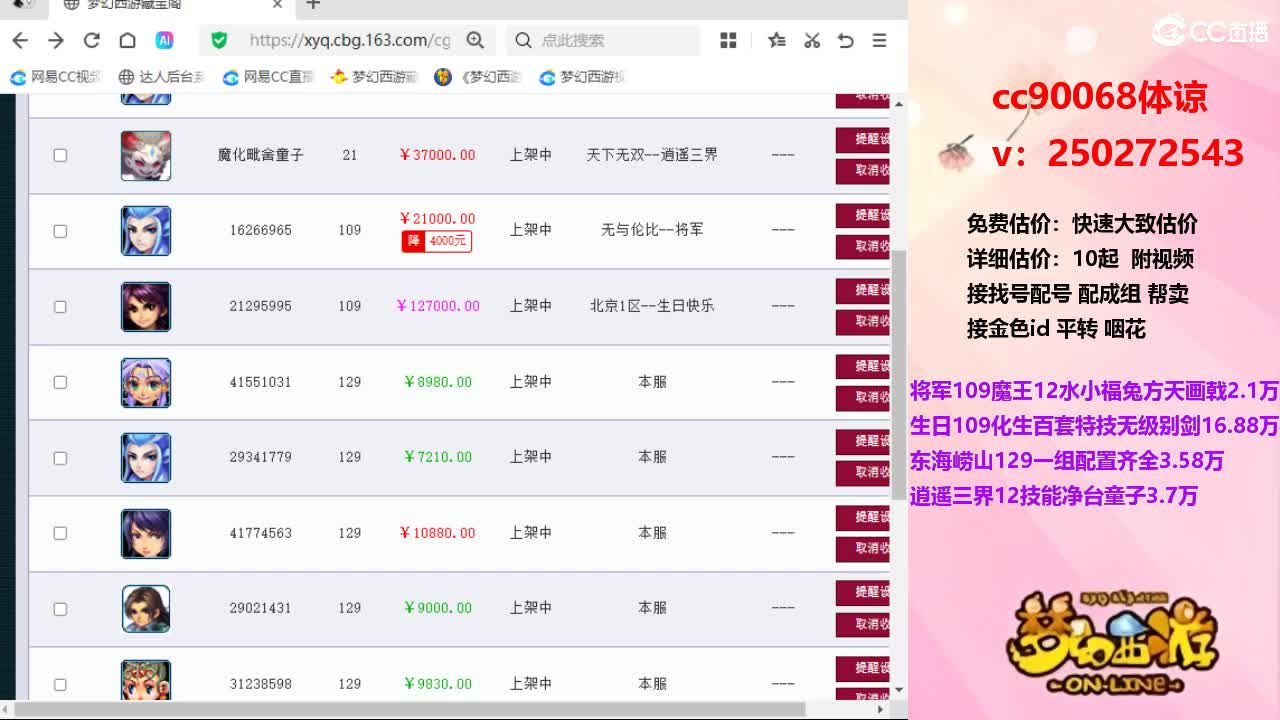Screen dimensions: 1280x720
Task: Click the scroll-up arrow of the page
Action: click(898, 104)
